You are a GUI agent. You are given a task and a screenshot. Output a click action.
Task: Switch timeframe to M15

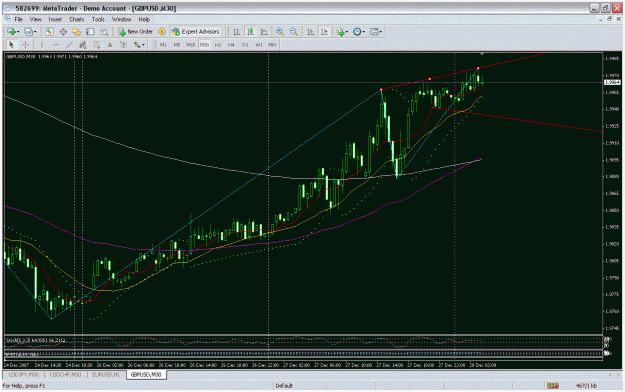coord(191,45)
